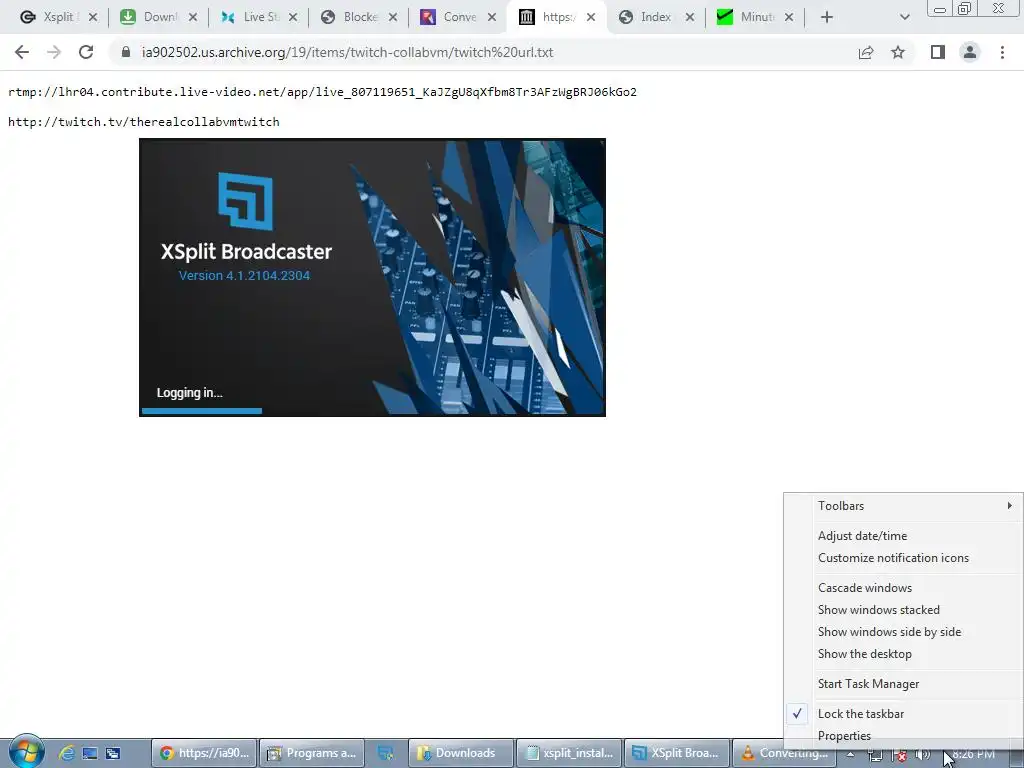Reload the current page
The height and width of the screenshot is (768, 1024).
click(x=86, y=52)
